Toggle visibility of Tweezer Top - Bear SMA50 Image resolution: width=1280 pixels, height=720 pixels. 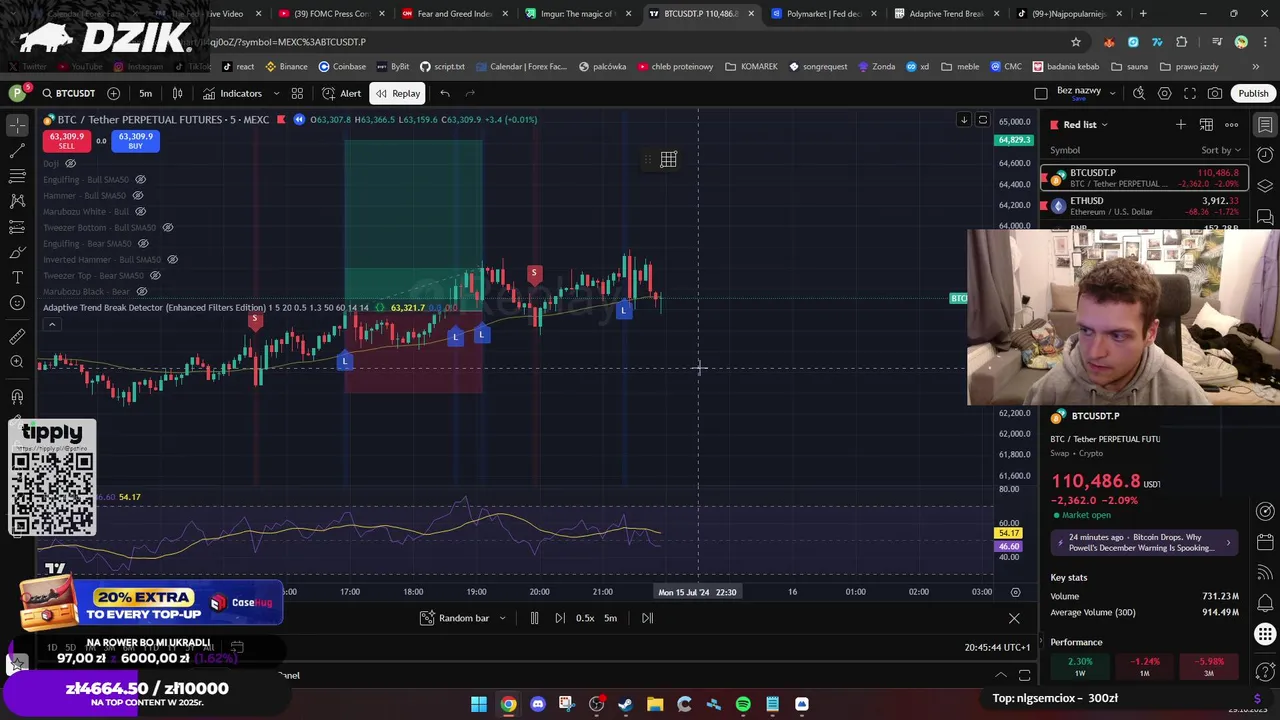(x=154, y=275)
